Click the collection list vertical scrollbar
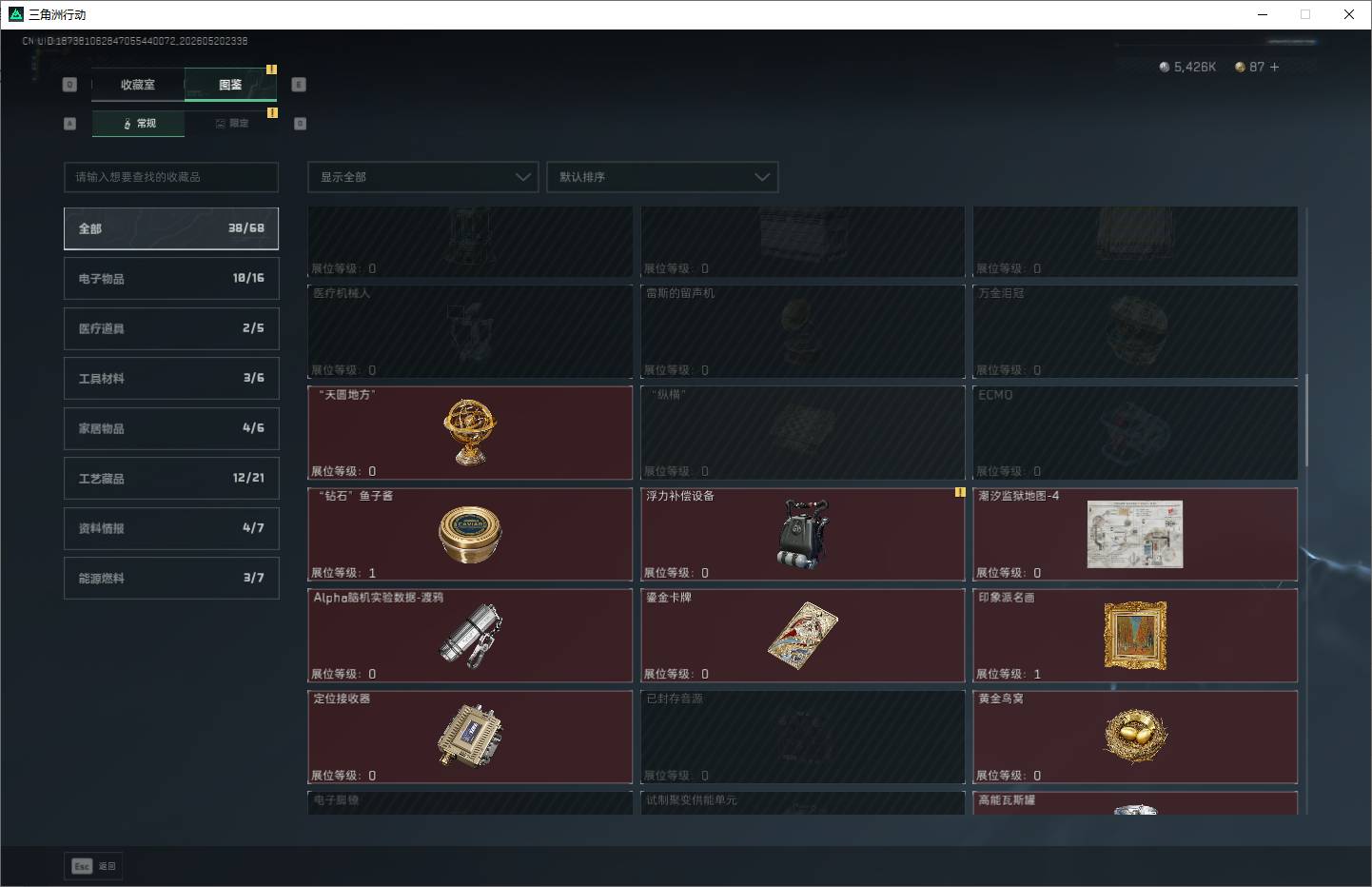The image size is (1372, 887). click(1306, 420)
